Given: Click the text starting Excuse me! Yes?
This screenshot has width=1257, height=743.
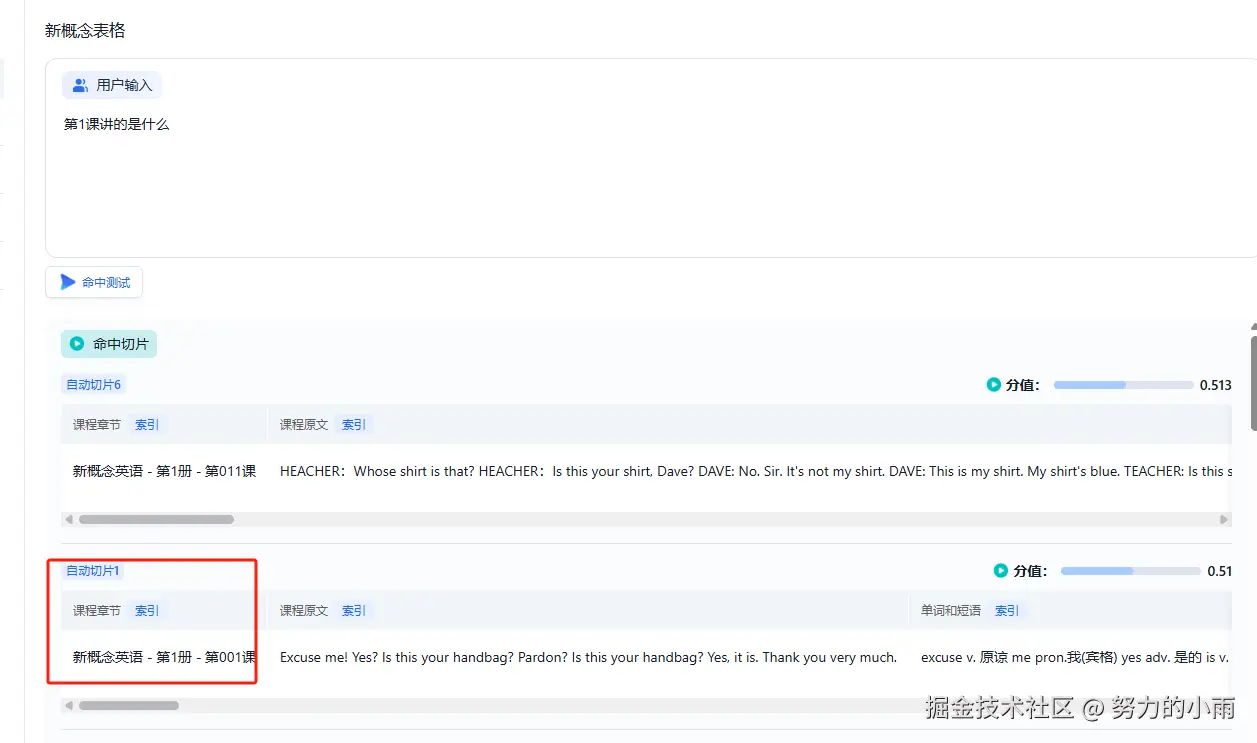Looking at the screenshot, I should pyautogui.click(x=588, y=657).
